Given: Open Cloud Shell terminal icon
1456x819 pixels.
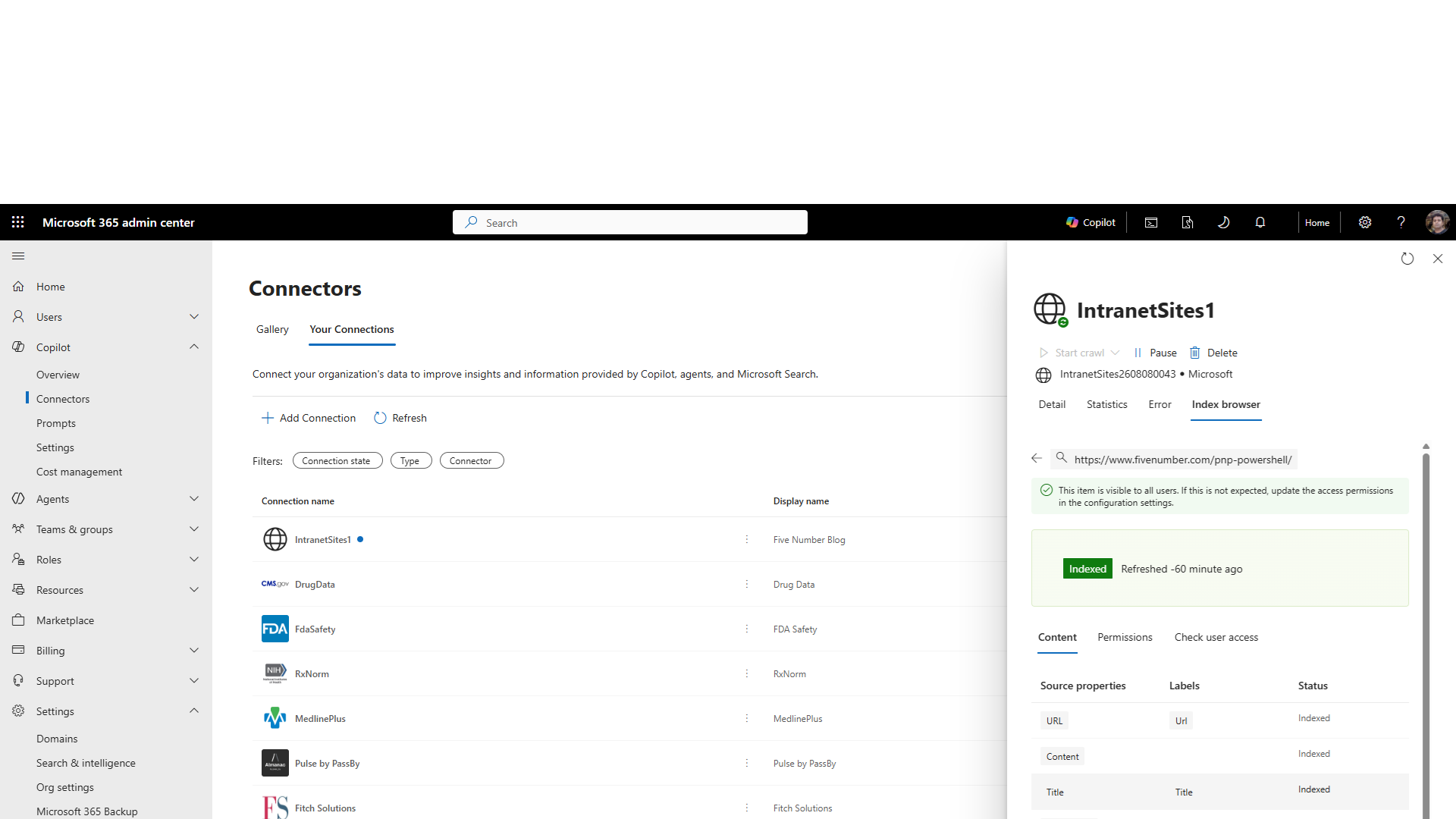Looking at the screenshot, I should [x=1151, y=222].
